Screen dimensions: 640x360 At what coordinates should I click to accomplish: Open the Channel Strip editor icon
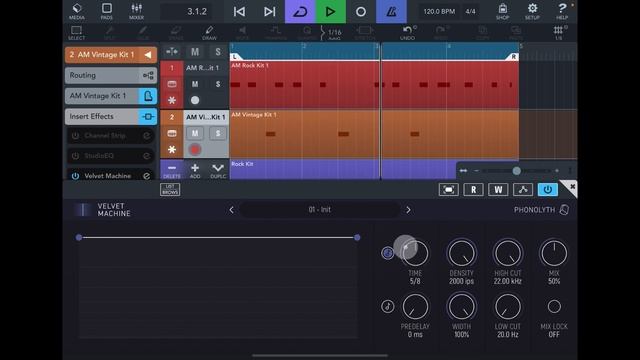point(147,136)
